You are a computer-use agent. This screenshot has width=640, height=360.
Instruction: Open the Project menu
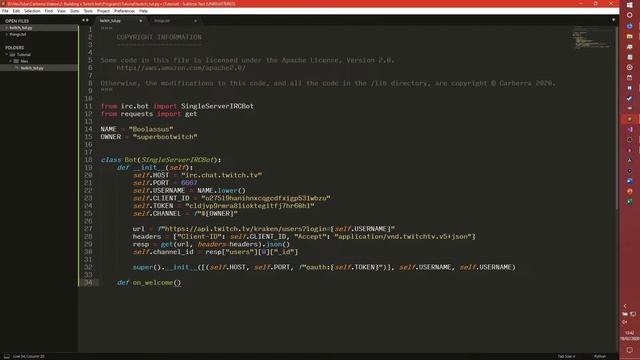pos(103,11)
